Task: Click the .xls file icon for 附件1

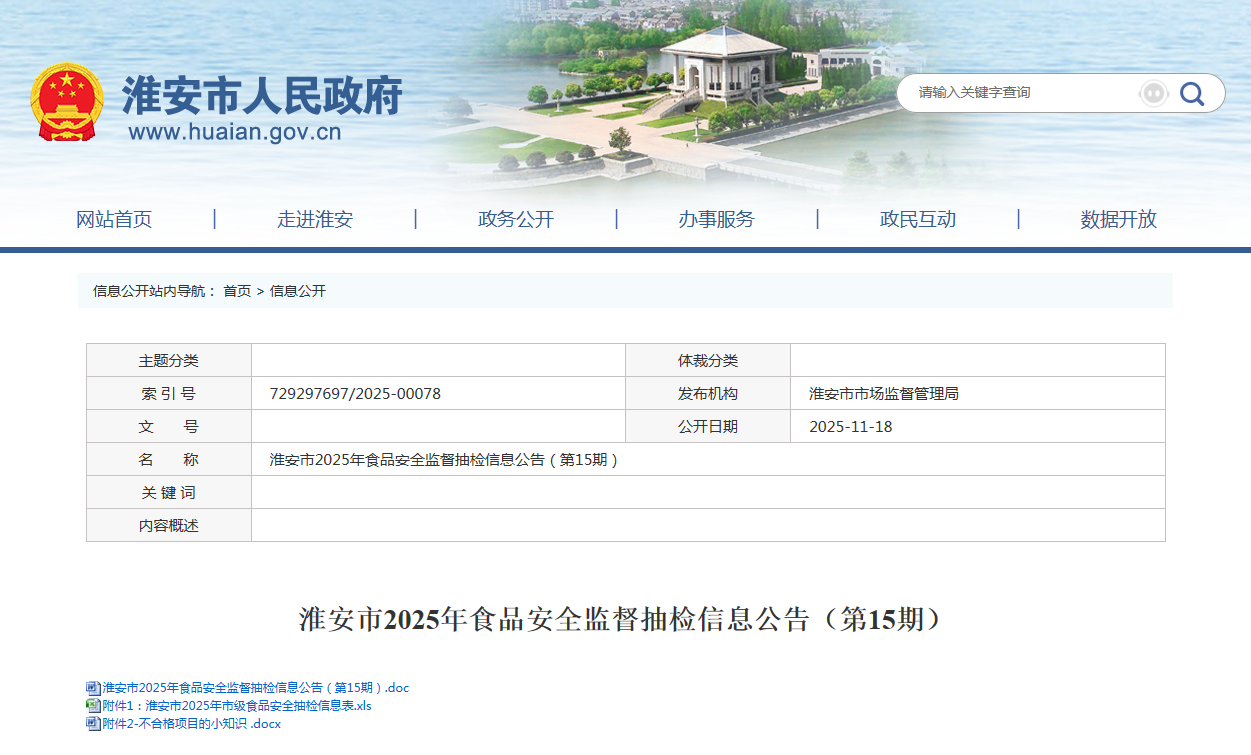Action: click(x=93, y=706)
